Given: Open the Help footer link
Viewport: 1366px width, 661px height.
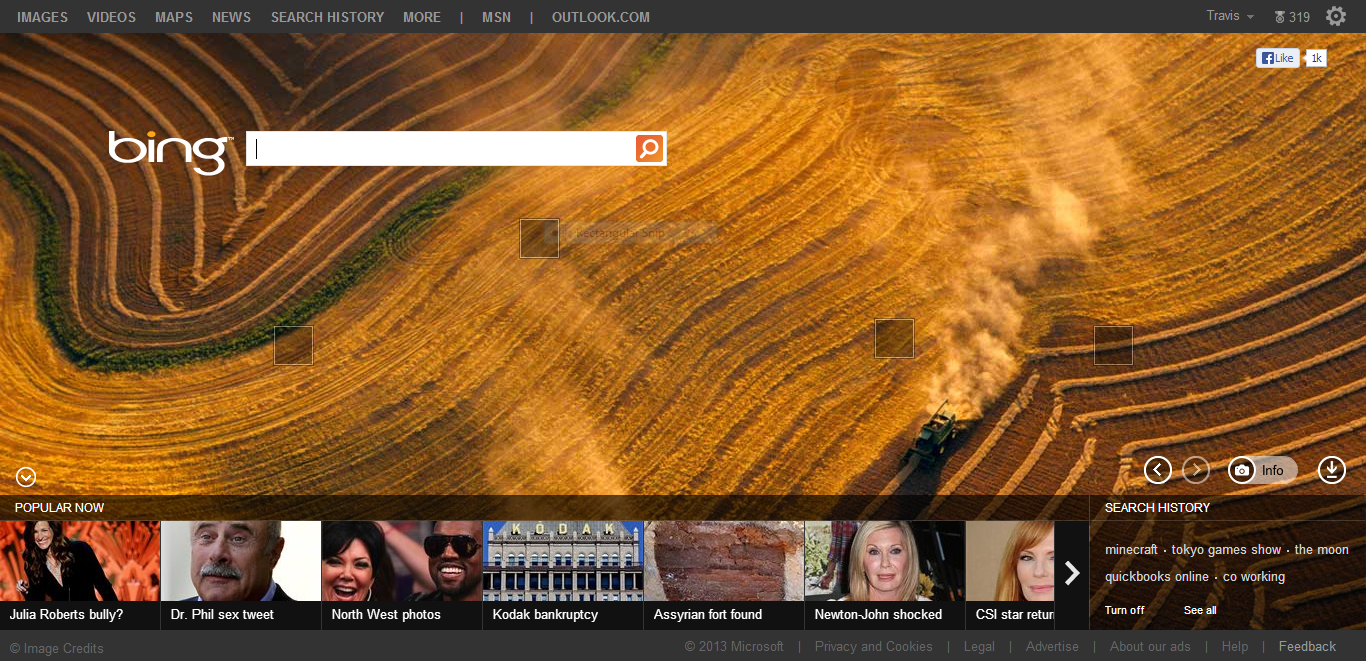Looking at the screenshot, I should pos(1235,647).
